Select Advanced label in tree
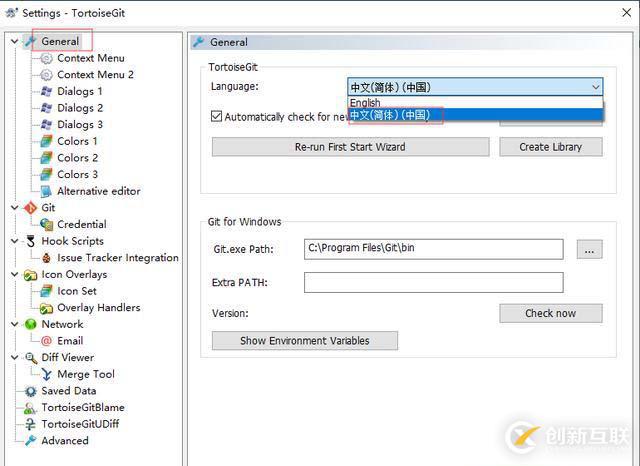This screenshot has width=640, height=466. (65, 441)
